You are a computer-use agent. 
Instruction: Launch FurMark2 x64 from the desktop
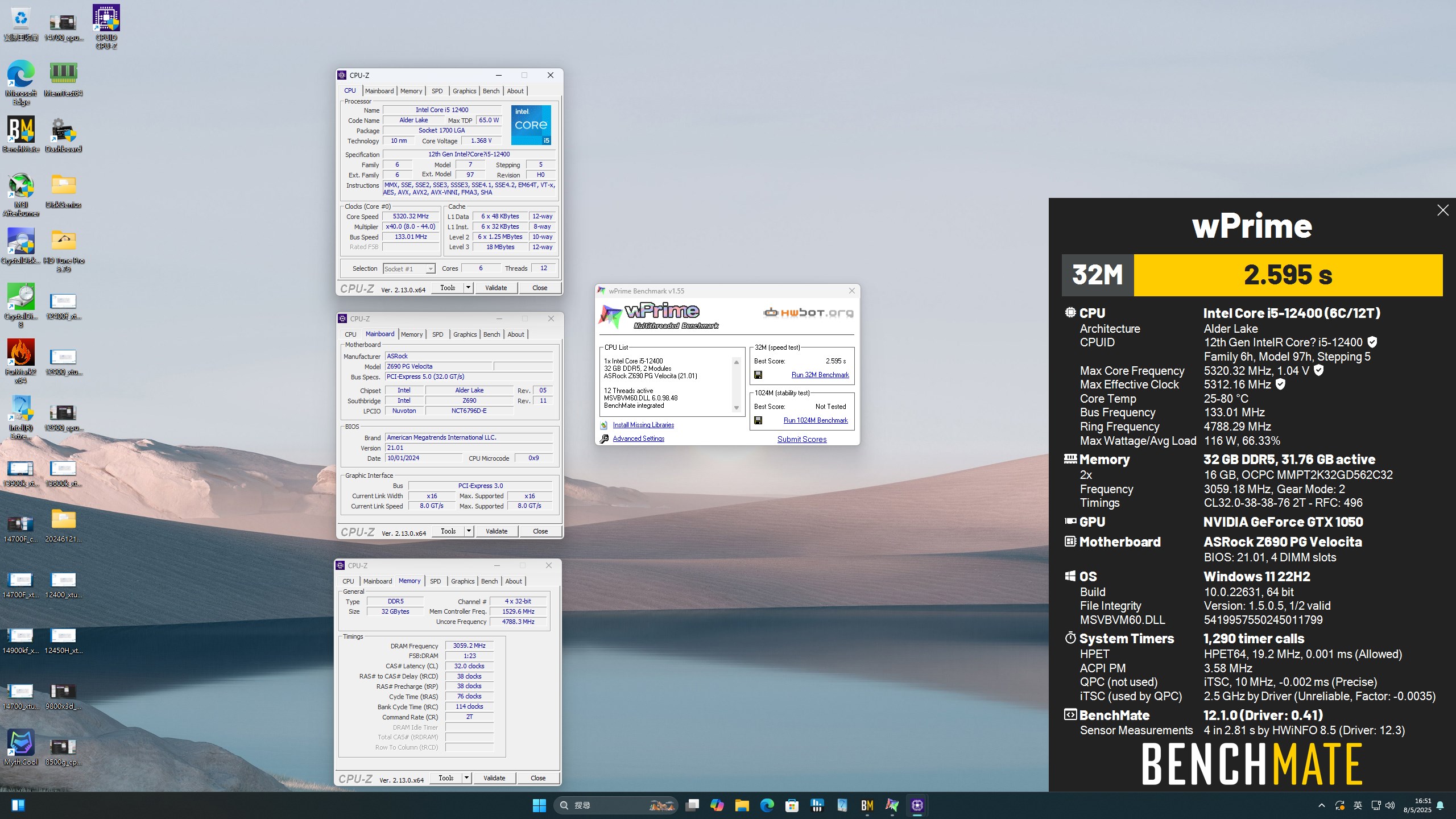(21, 362)
